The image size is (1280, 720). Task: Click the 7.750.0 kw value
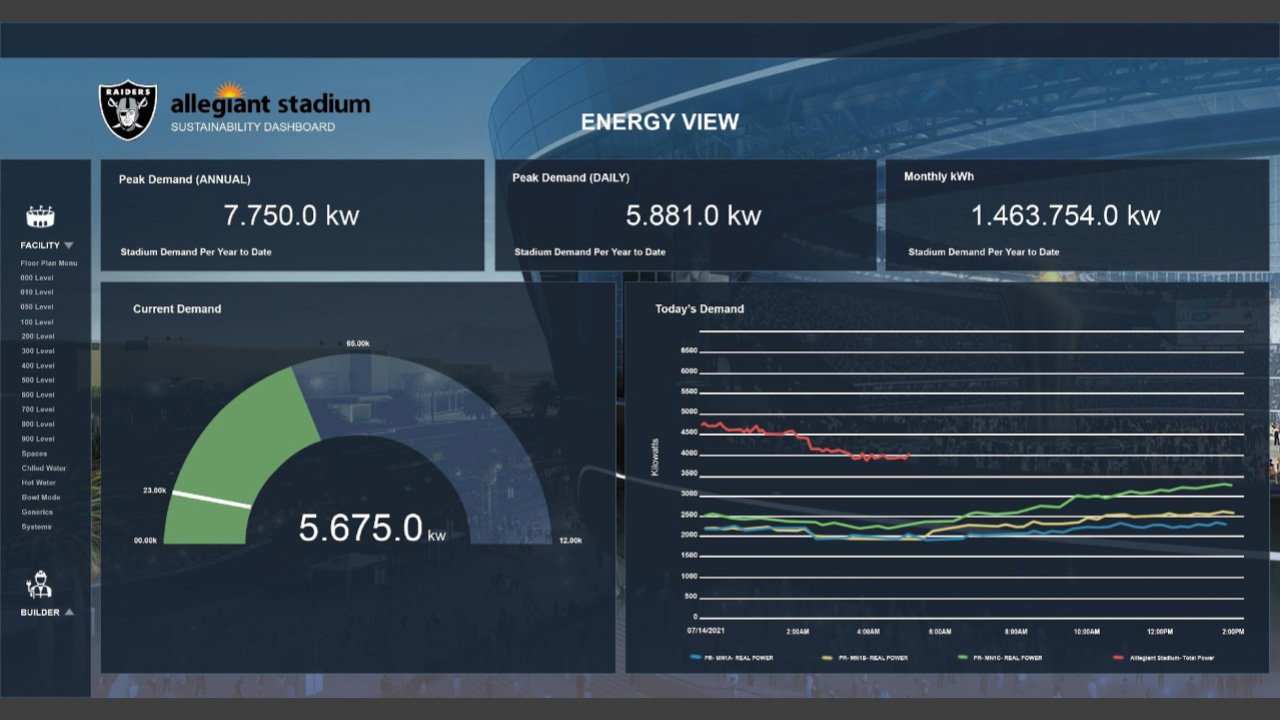pos(291,216)
